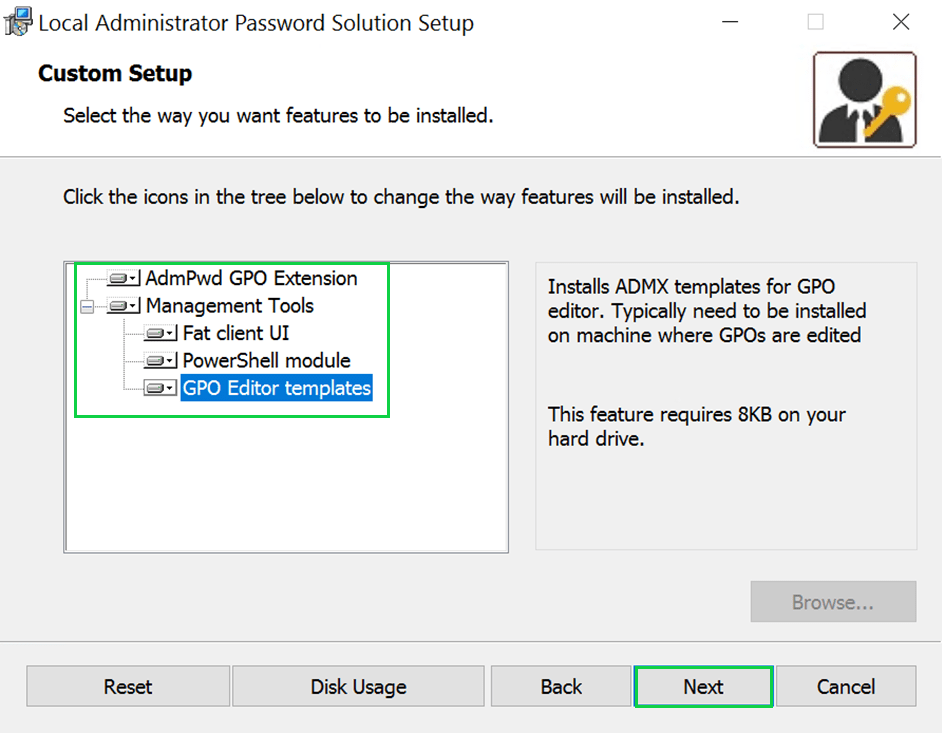Click the PowerShell module drive icon
Image resolution: width=942 pixels, height=733 pixels.
point(161,361)
